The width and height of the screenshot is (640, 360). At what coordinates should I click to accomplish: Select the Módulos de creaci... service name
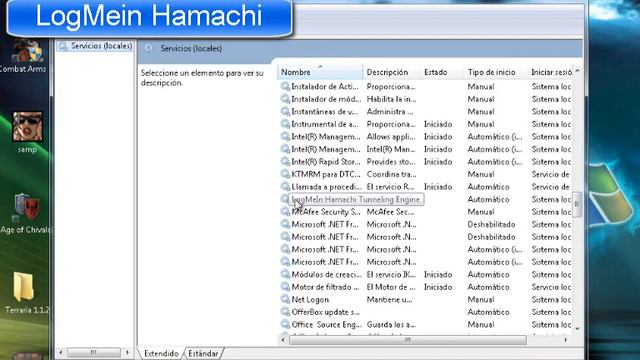(x=326, y=274)
